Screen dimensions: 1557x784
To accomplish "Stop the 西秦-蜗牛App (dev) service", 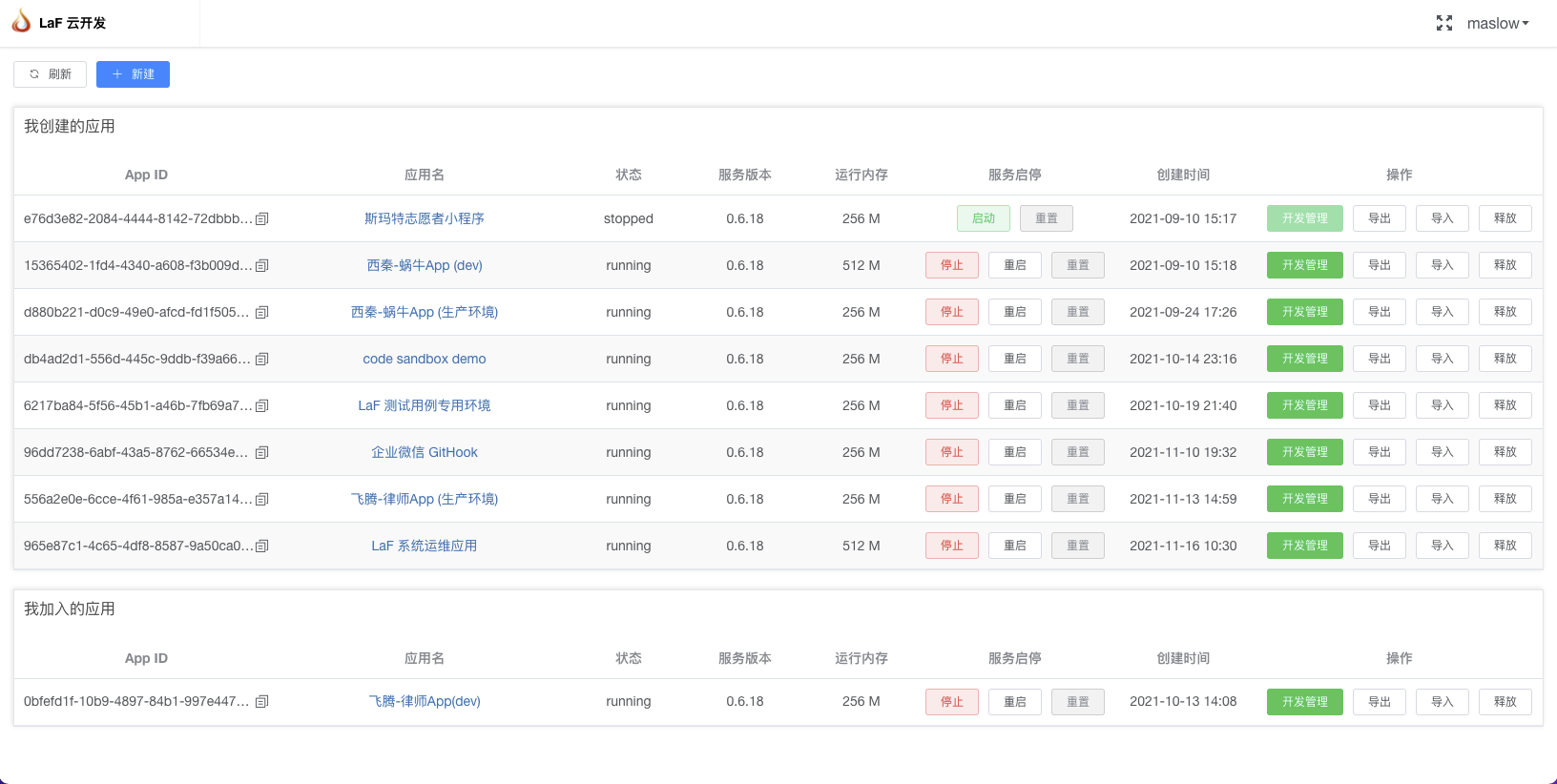I will pos(951,265).
